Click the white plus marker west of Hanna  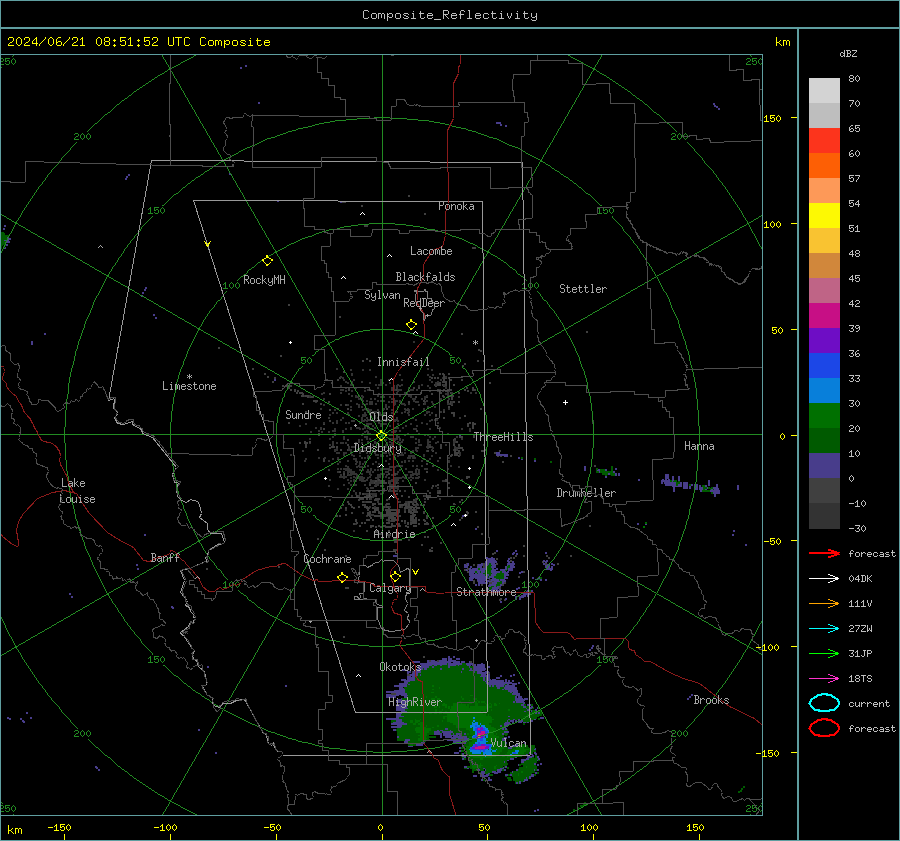(565, 402)
